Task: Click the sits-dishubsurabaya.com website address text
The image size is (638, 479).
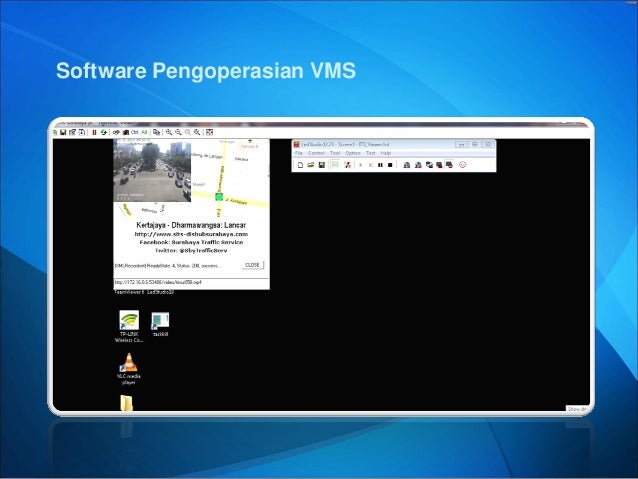Action: coord(191,234)
